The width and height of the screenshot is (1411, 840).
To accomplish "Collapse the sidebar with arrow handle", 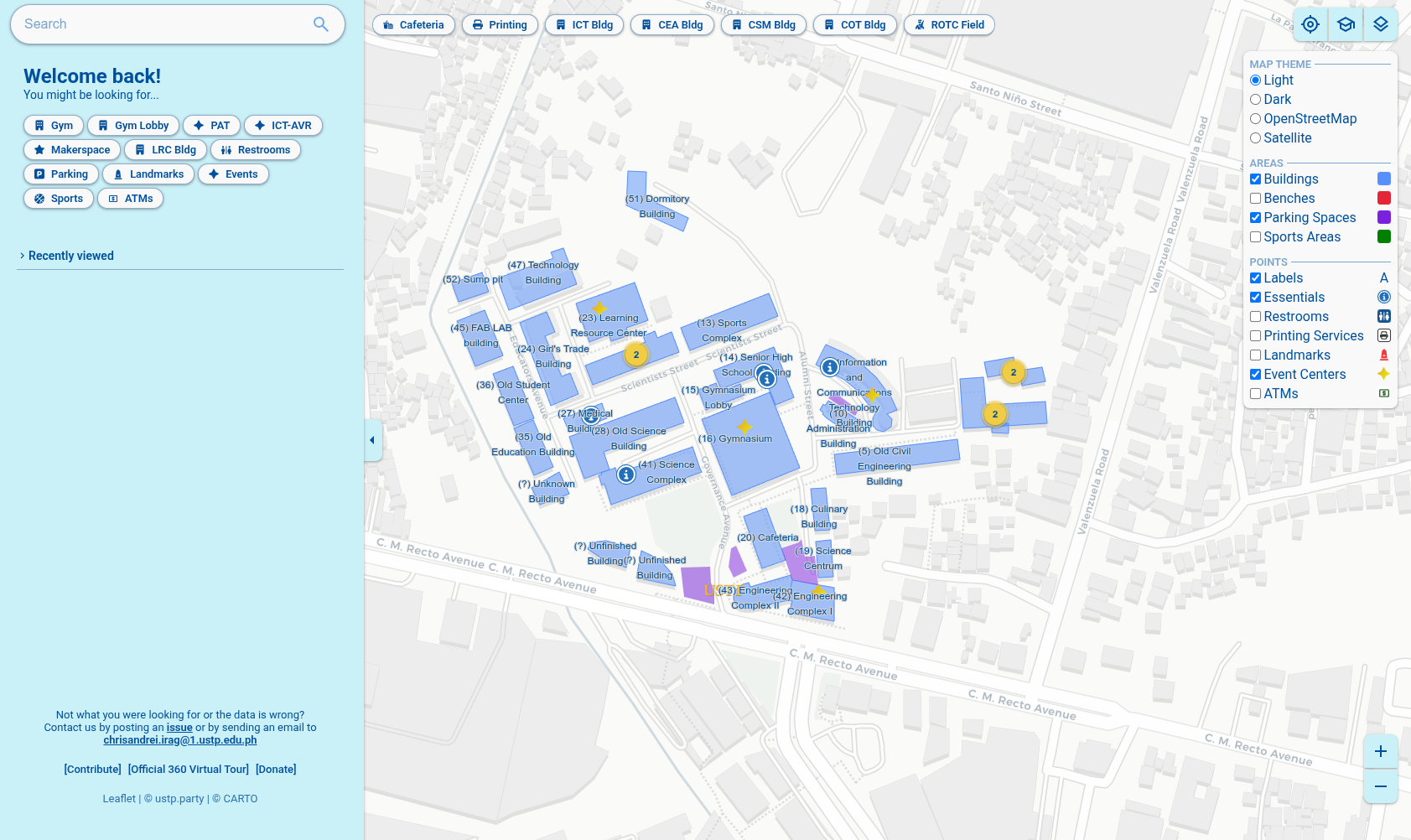I will (x=372, y=440).
